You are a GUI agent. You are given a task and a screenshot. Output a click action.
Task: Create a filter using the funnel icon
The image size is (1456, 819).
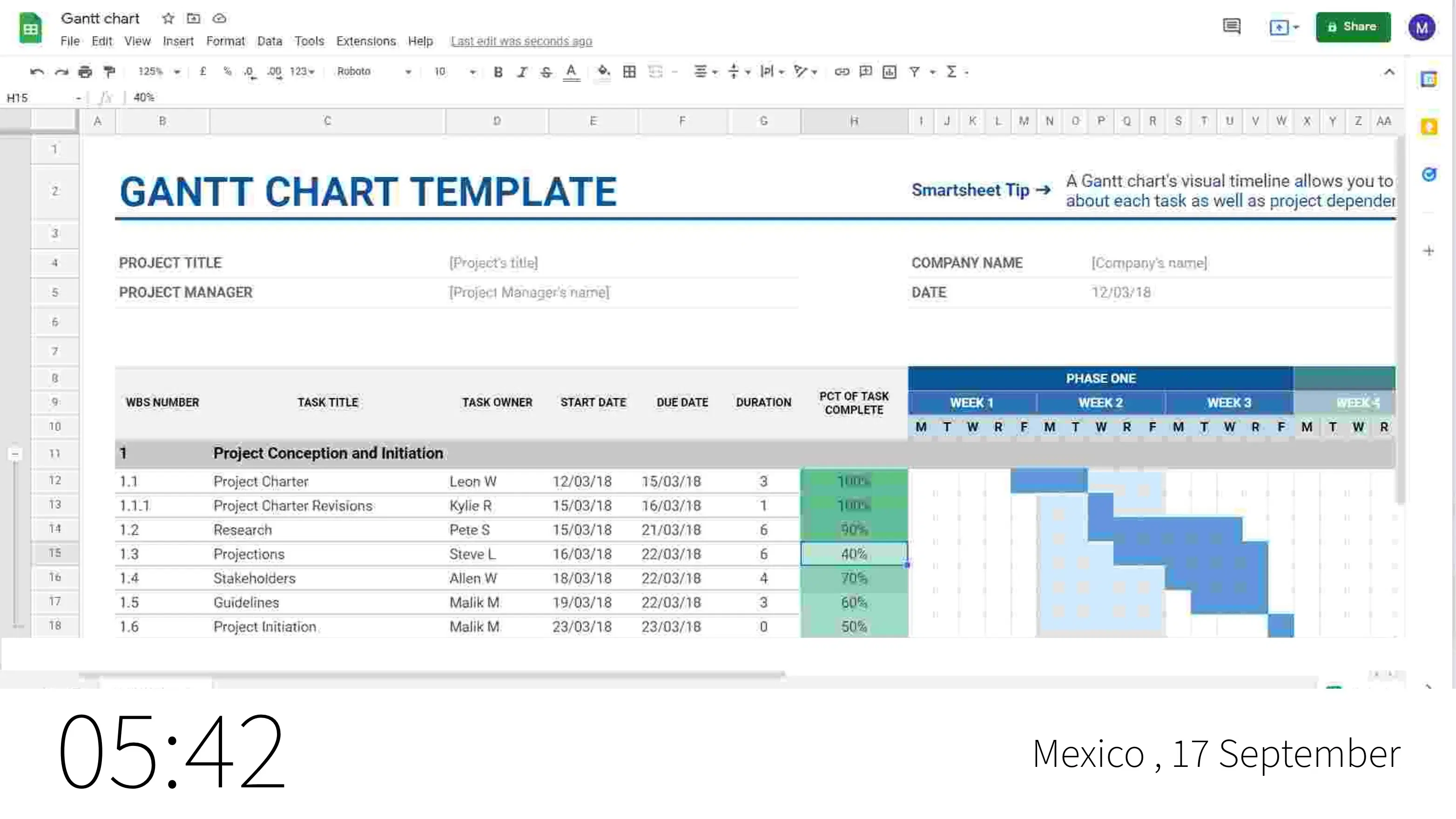click(914, 72)
